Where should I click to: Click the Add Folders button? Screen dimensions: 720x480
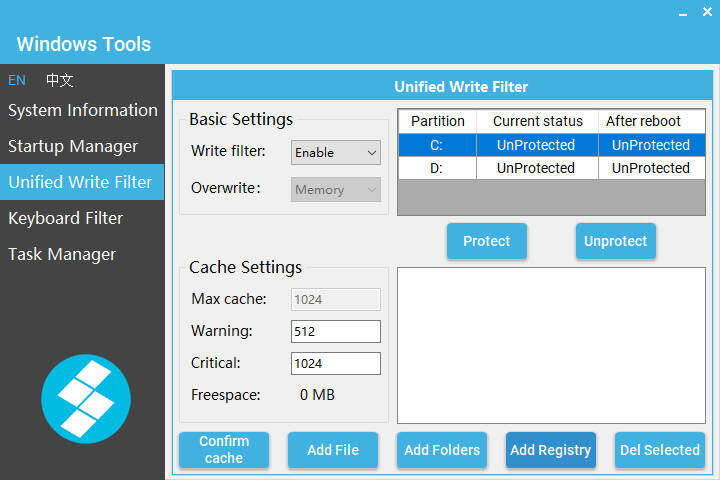tap(442, 450)
